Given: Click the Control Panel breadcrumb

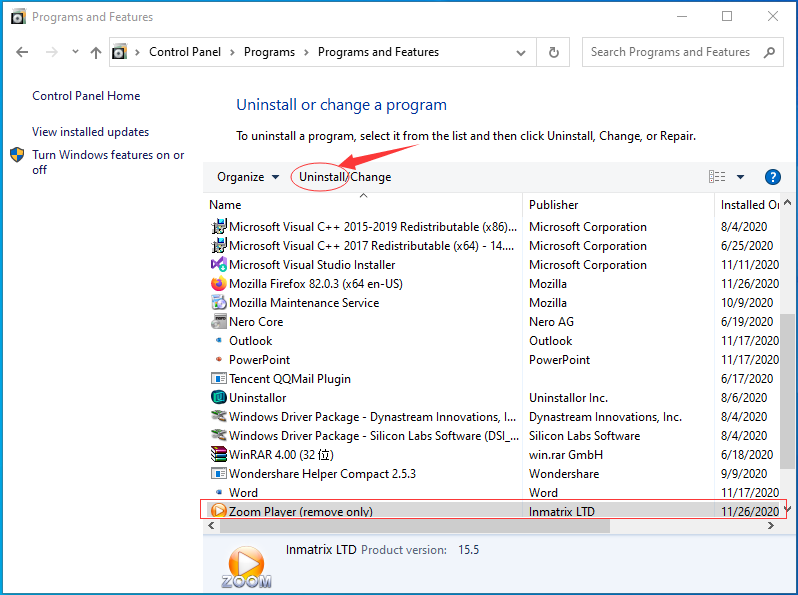Looking at the screenshot, I should (185, 52).
